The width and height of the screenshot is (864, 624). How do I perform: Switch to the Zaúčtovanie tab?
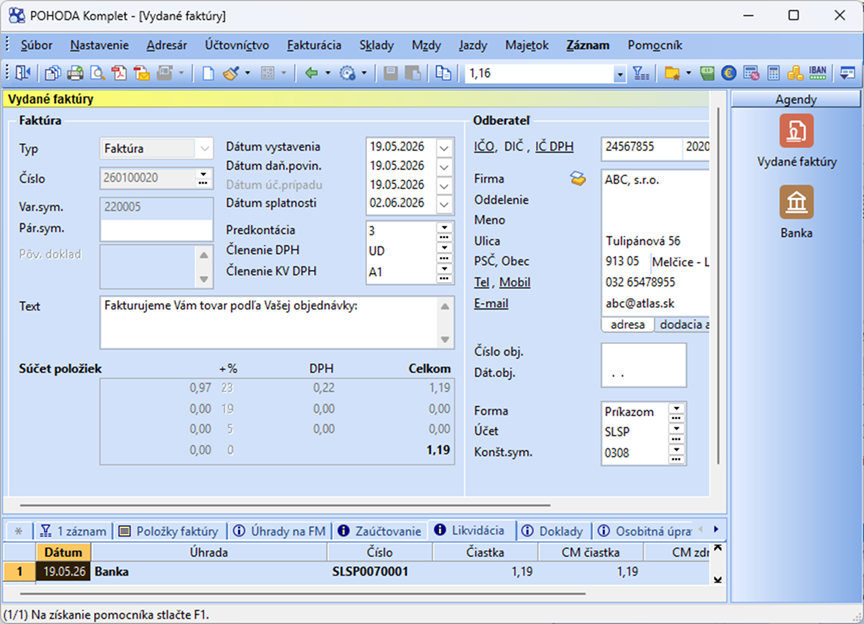(380, 531)
